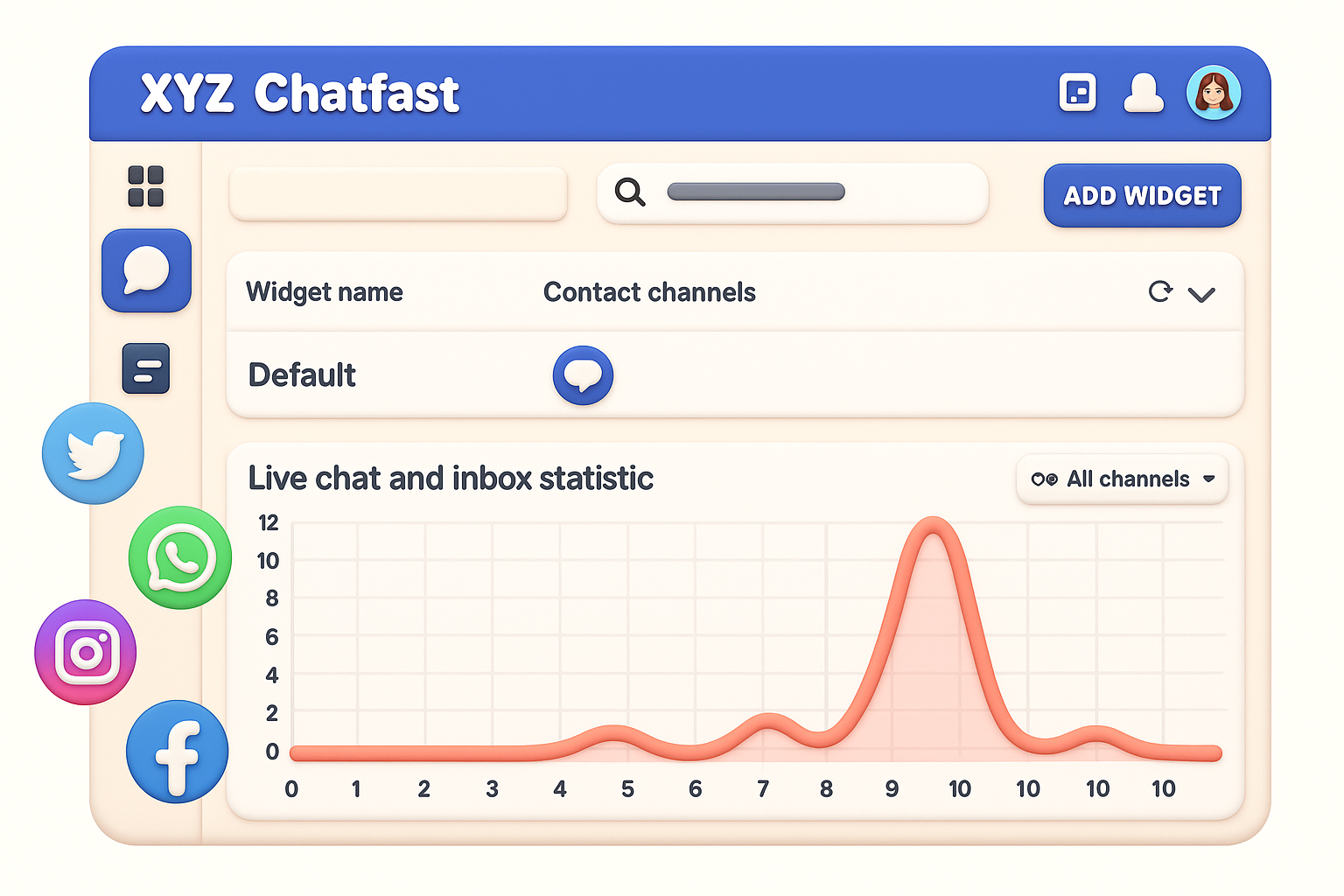Click the user silhouette icon in header
The image size is (1344, 896).
[1144, 93]
